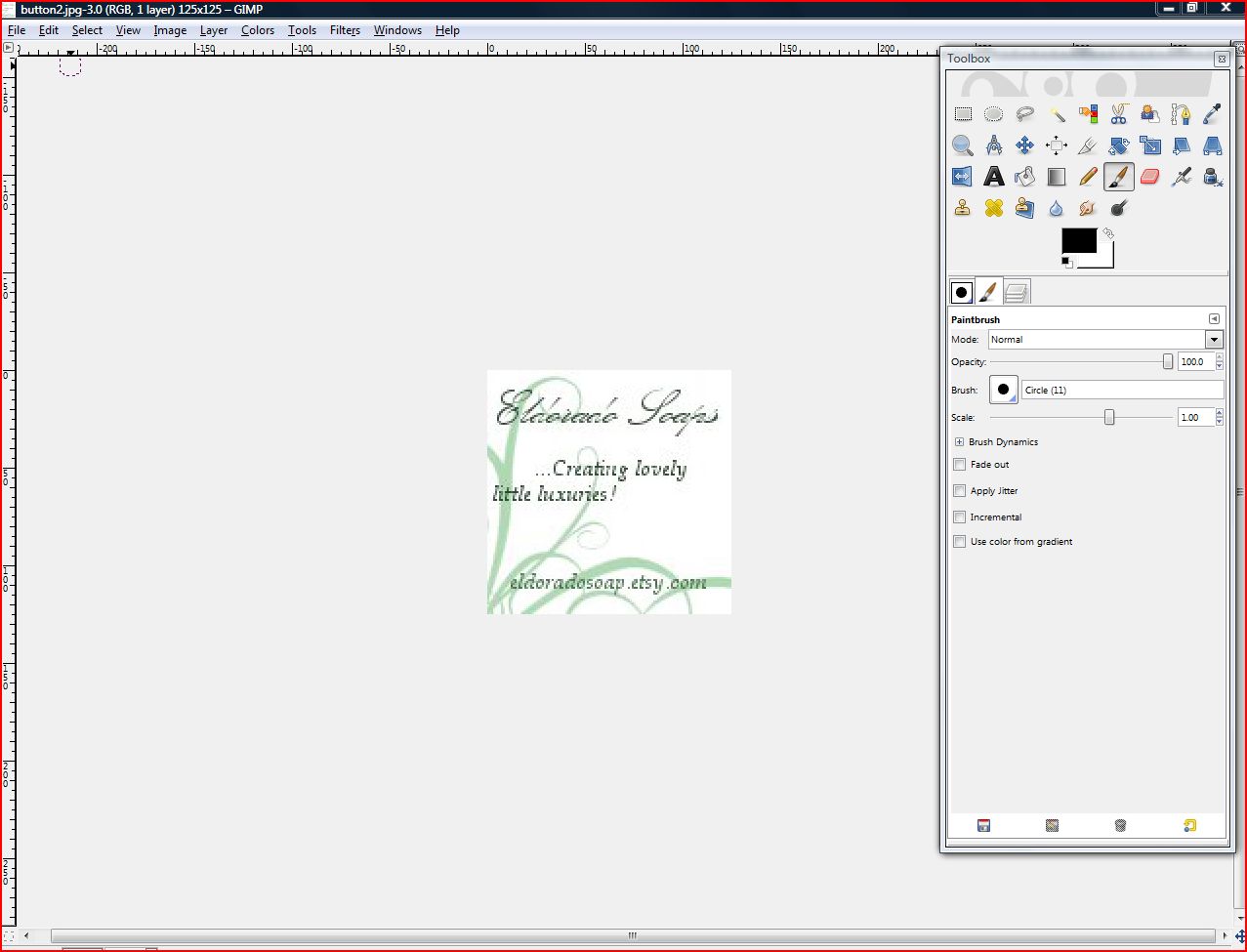This screenshot has height=952, width=1247.
Task: Select the Zoom magnifier tool
Action: point(963,145)
